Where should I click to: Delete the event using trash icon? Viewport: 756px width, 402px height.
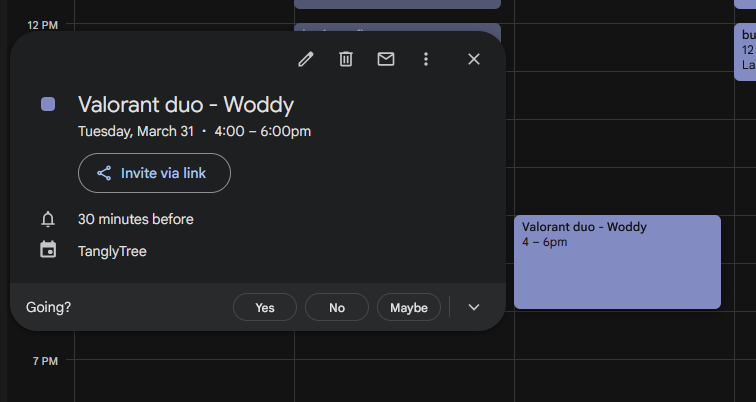(x=346, y=59)
